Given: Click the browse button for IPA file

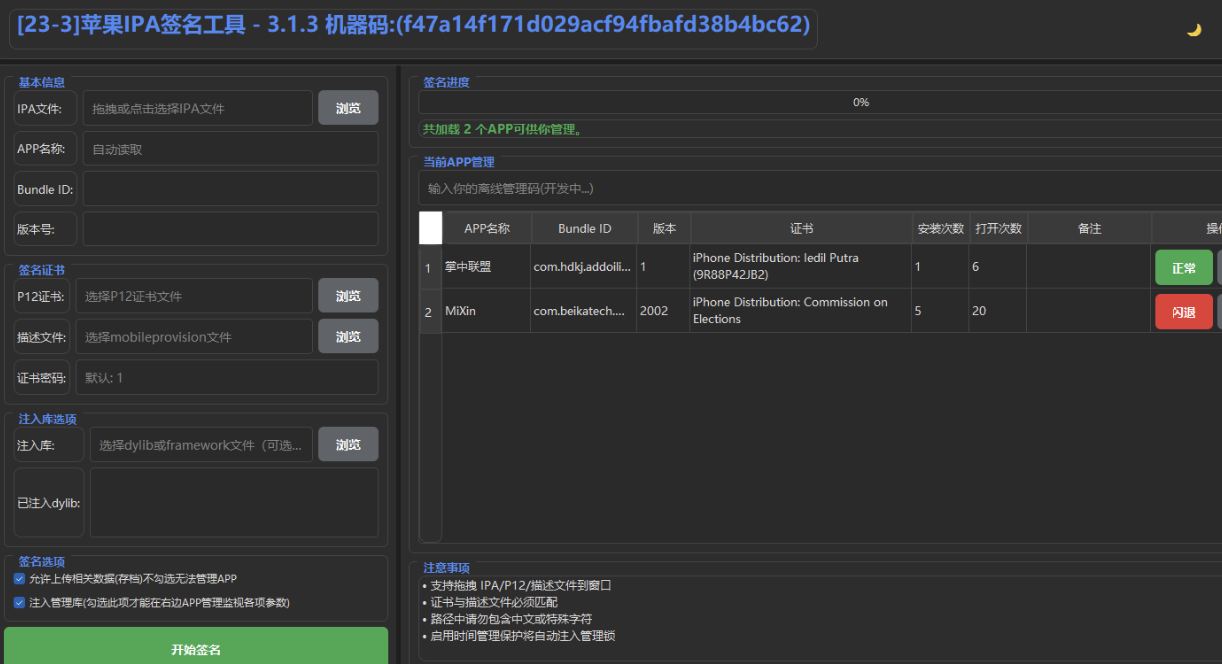Looking at the screenshot, I should (x=348, y=108).
